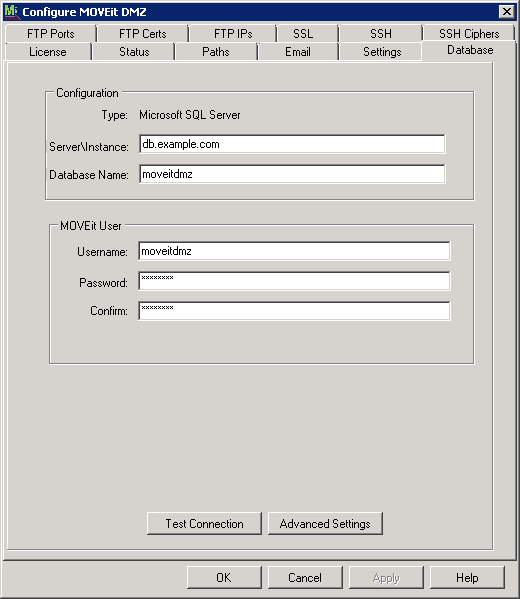View the Status tab
This screenshot has width=520, height=599.
click(x=134, y=52)
